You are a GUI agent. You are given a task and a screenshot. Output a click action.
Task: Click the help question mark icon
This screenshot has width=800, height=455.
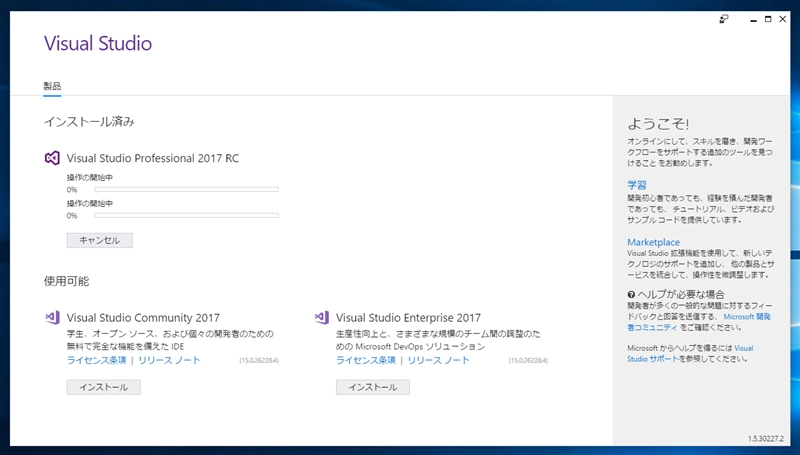tap(631, 294)
